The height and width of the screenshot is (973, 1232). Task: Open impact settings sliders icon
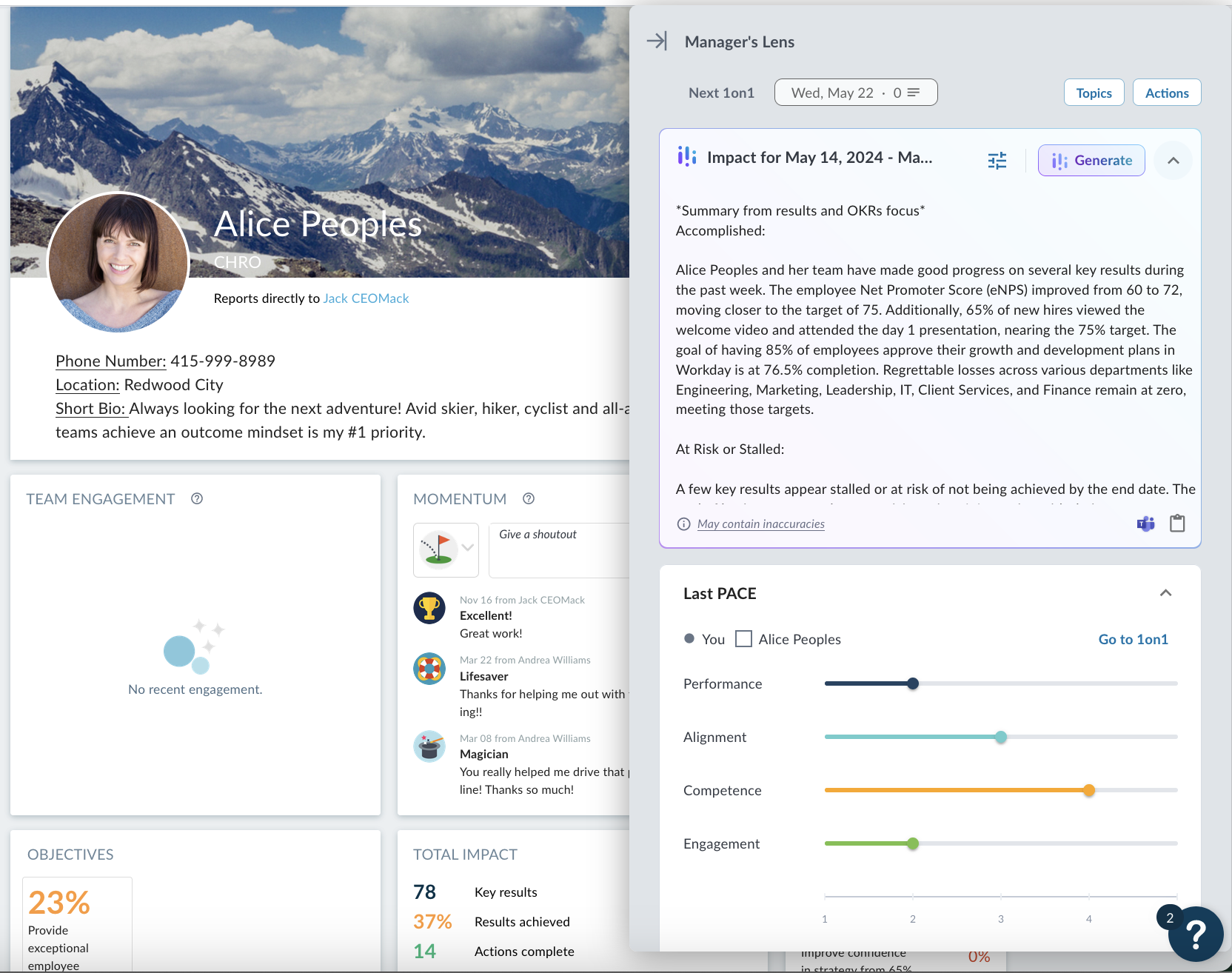click(997, 161)
